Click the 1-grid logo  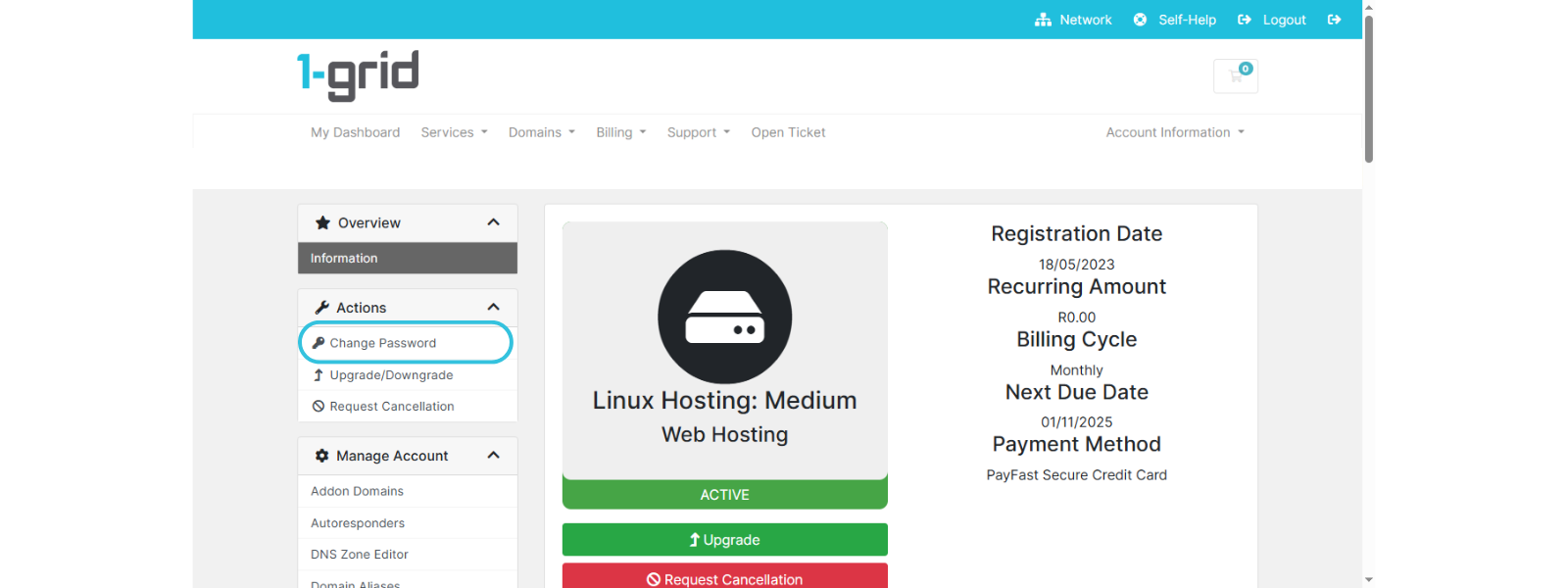pos(358,75)
